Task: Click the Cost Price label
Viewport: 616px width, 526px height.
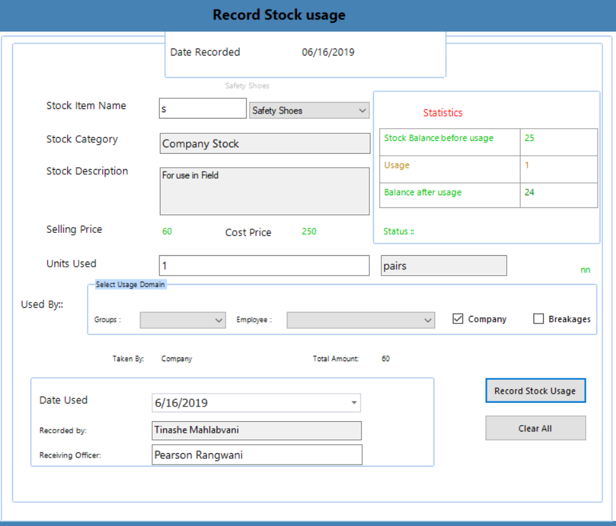Action: point(248,233)
